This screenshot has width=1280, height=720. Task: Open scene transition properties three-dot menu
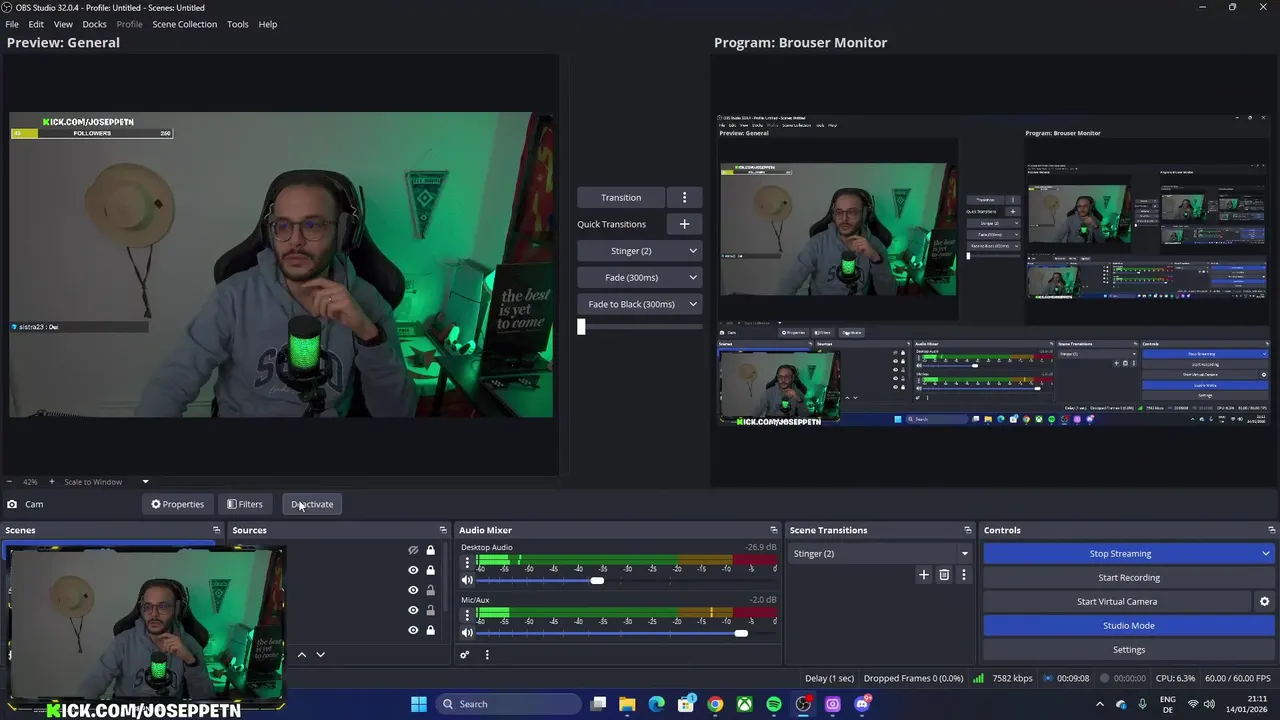coord(964,575)
